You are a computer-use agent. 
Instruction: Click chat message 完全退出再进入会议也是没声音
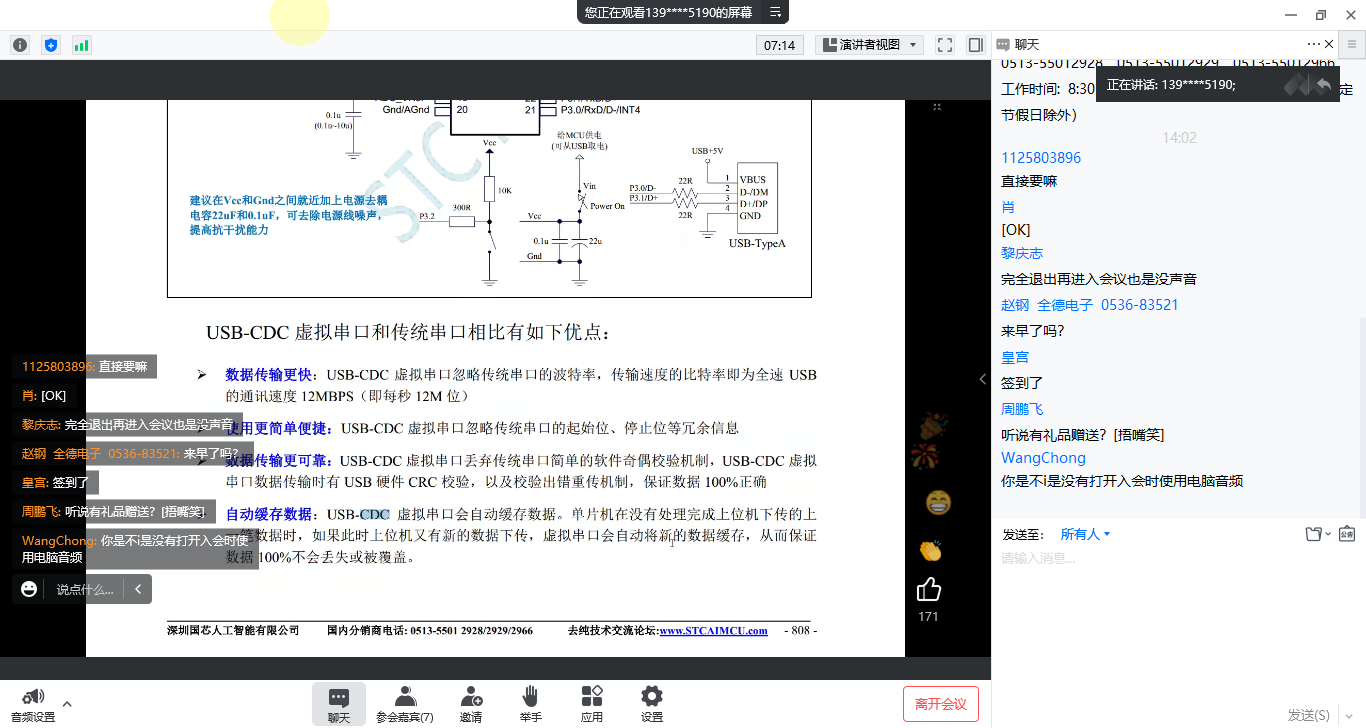click(1099, 279)
